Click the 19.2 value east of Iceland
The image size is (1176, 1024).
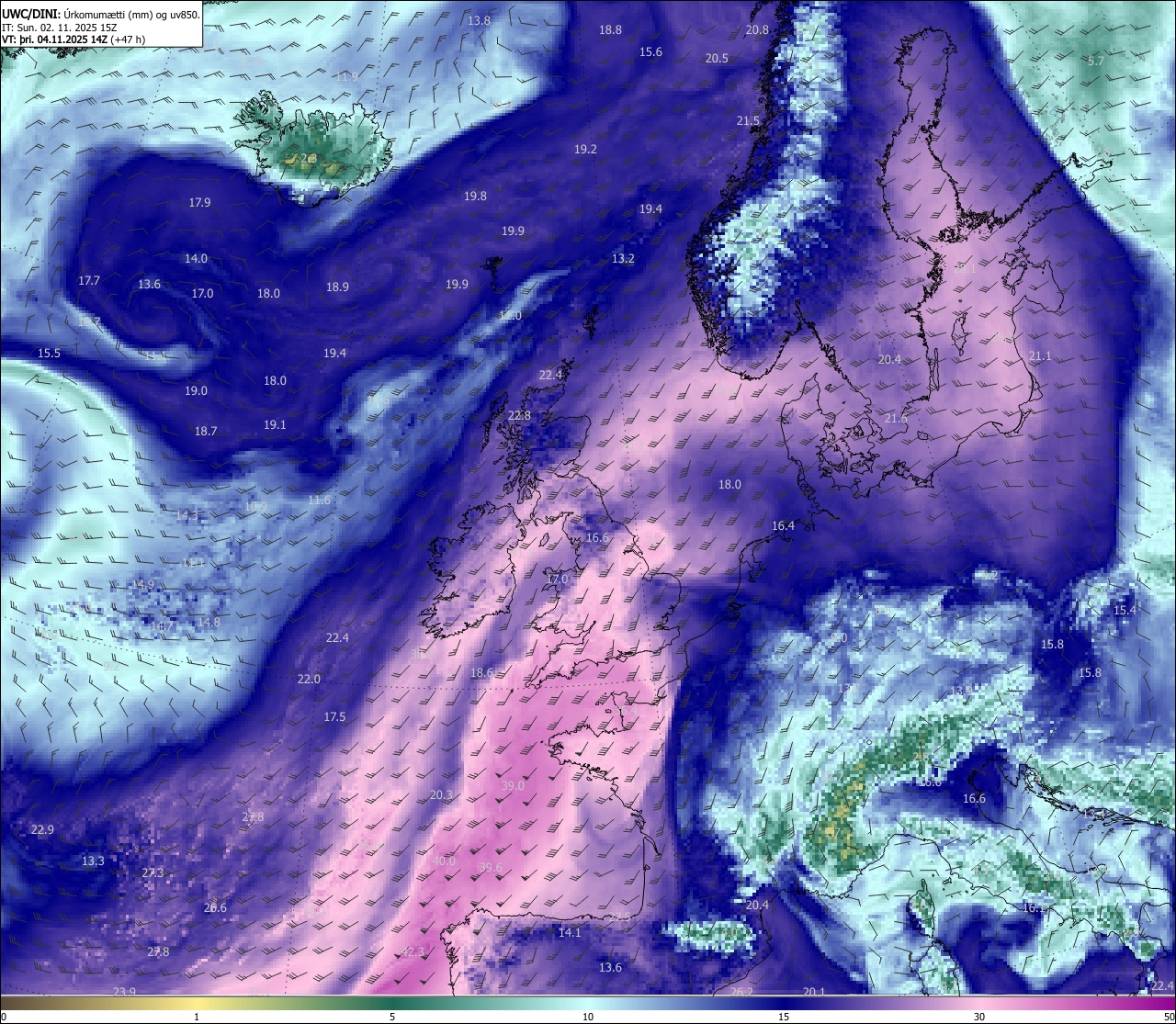pyautogui.click(x=585, y=149)
